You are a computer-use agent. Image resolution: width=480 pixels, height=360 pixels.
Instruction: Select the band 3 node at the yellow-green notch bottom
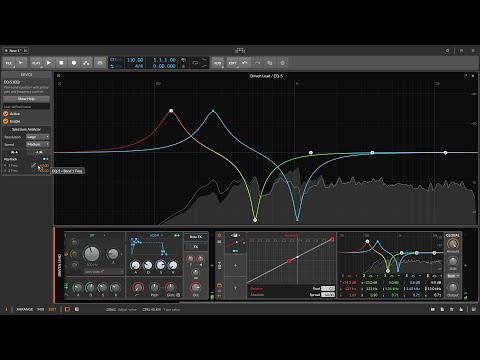point(255,220)
